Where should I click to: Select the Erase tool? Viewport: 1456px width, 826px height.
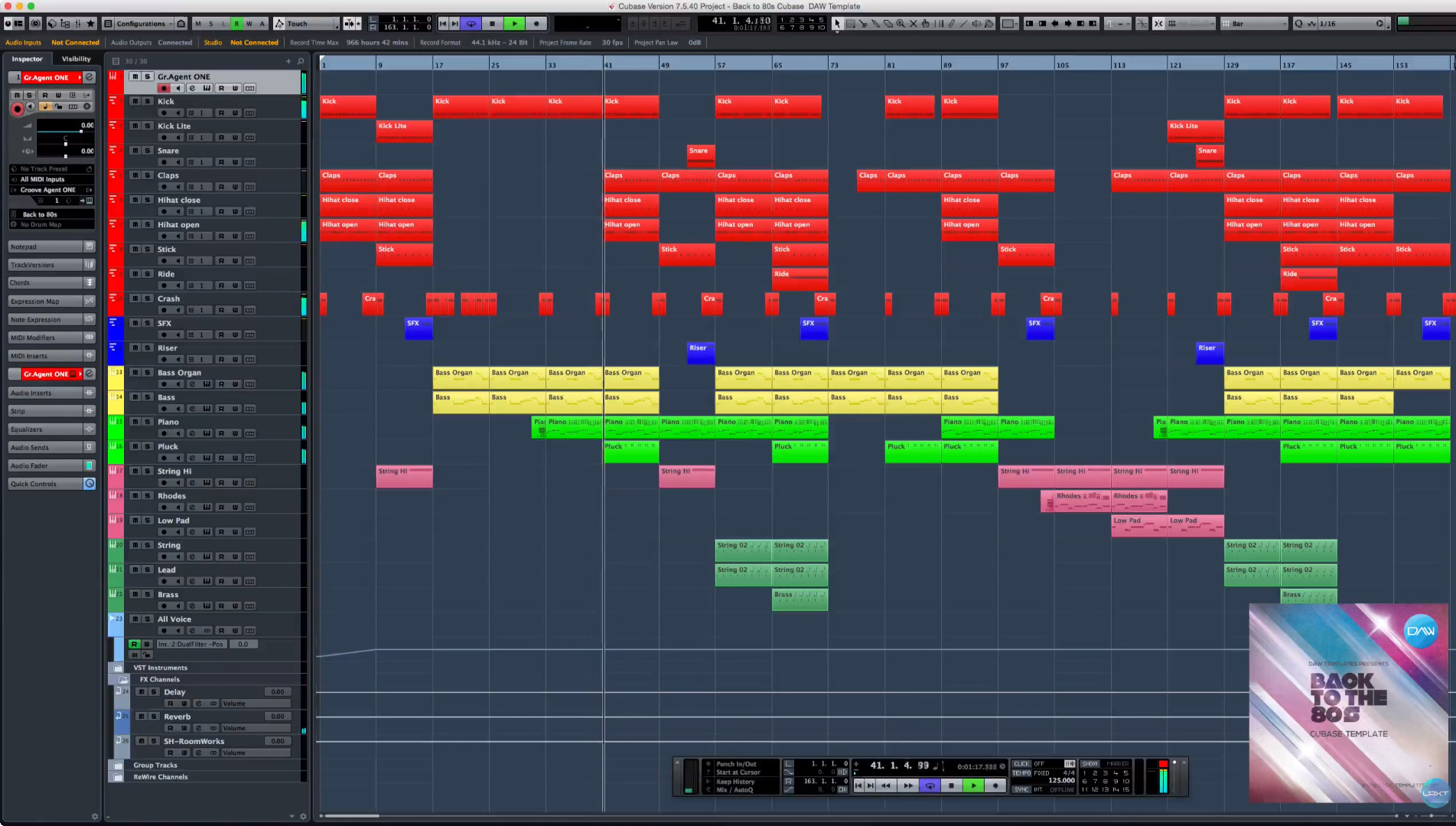click(x=888, y=24)
